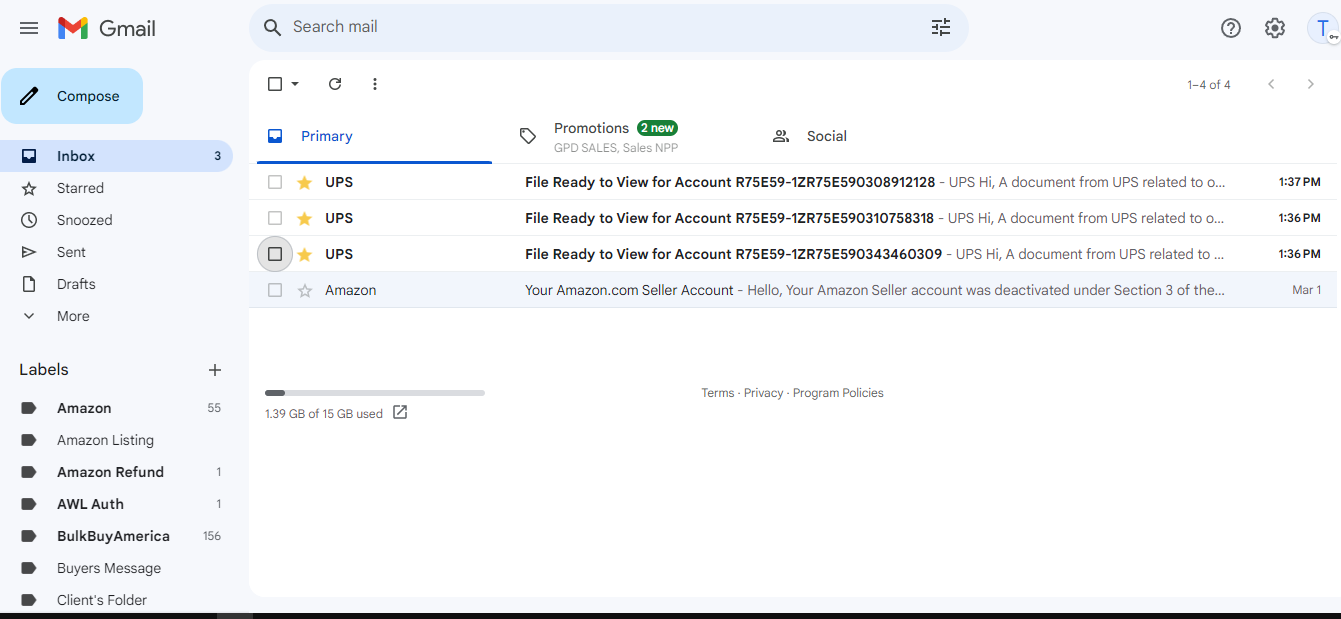This screenshot has height=619, width=1341.
Task: Open storage management link icon
Action: click(x=400, y=412)
